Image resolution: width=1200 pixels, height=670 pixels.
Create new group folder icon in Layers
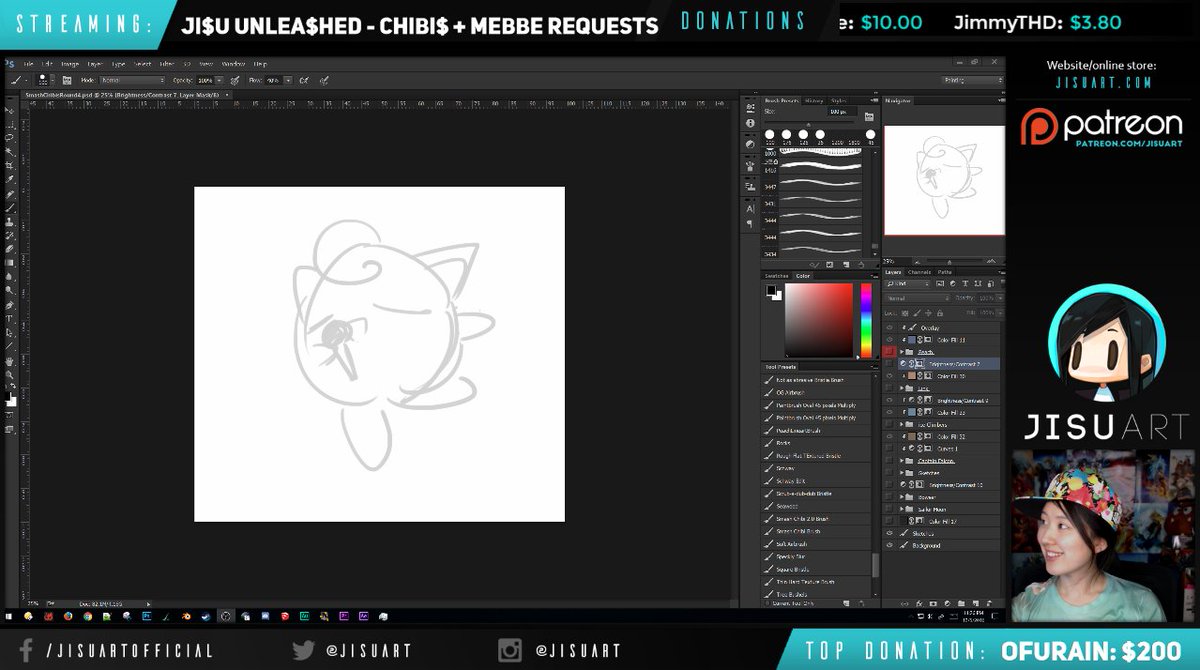click(961, 604)
